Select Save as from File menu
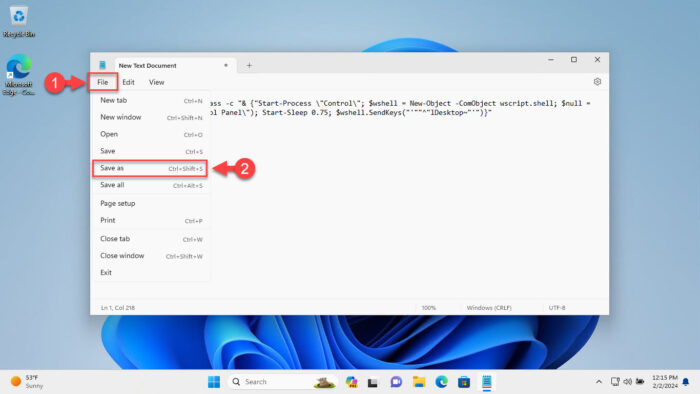The width and height of the screenshot is (700, 394). [x=150, y=168]
